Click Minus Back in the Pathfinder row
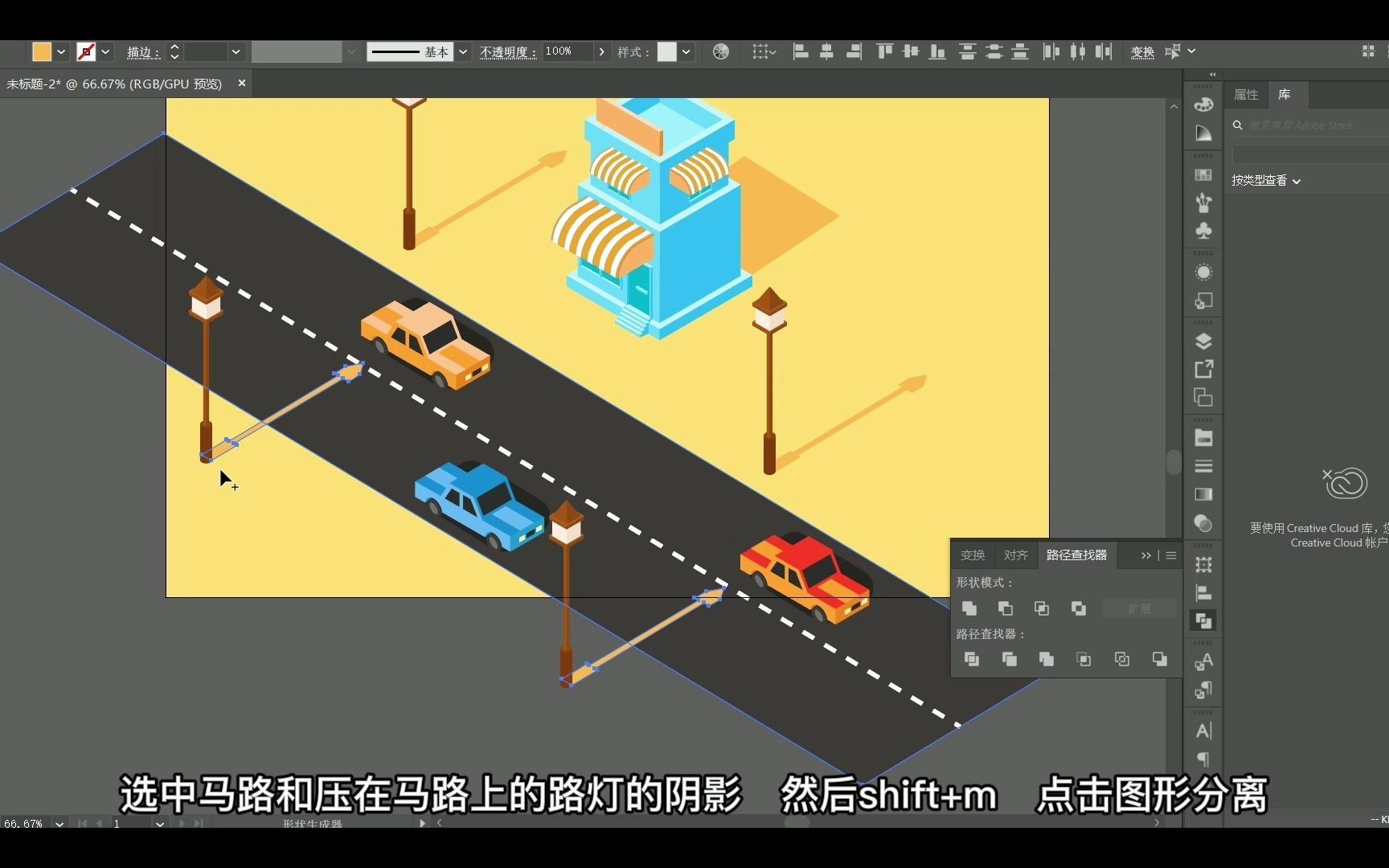 tap(1160, 659)
